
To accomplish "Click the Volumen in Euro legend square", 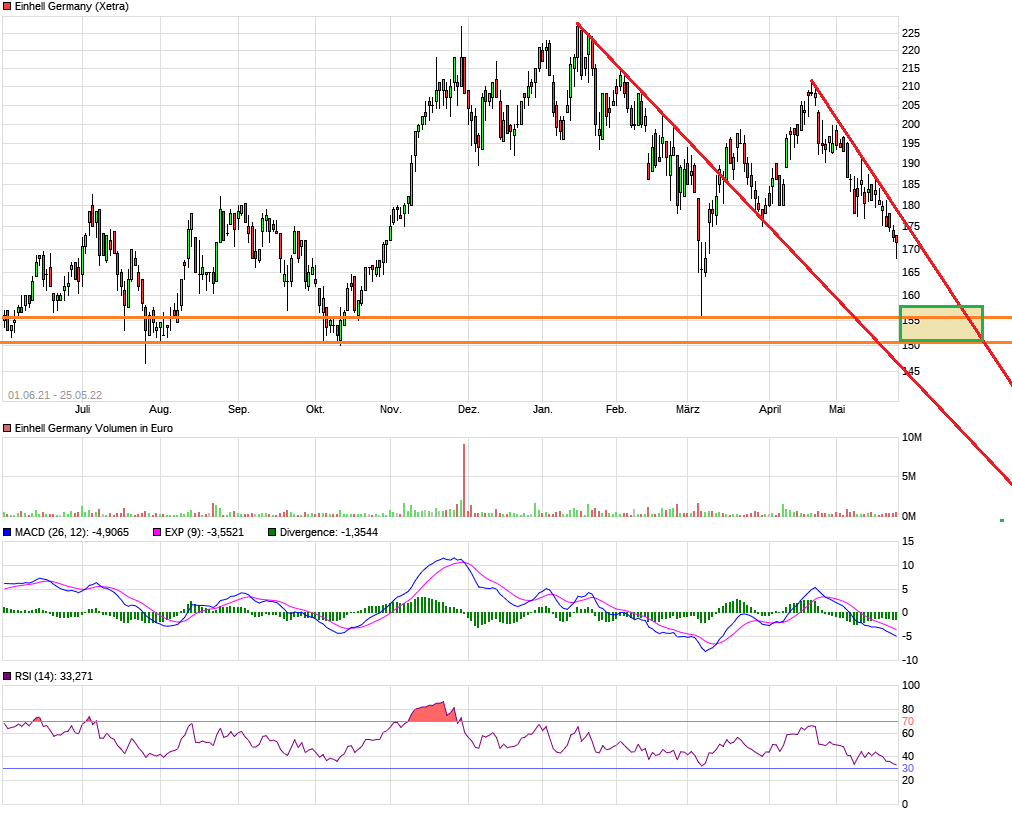I will (7, 428).
